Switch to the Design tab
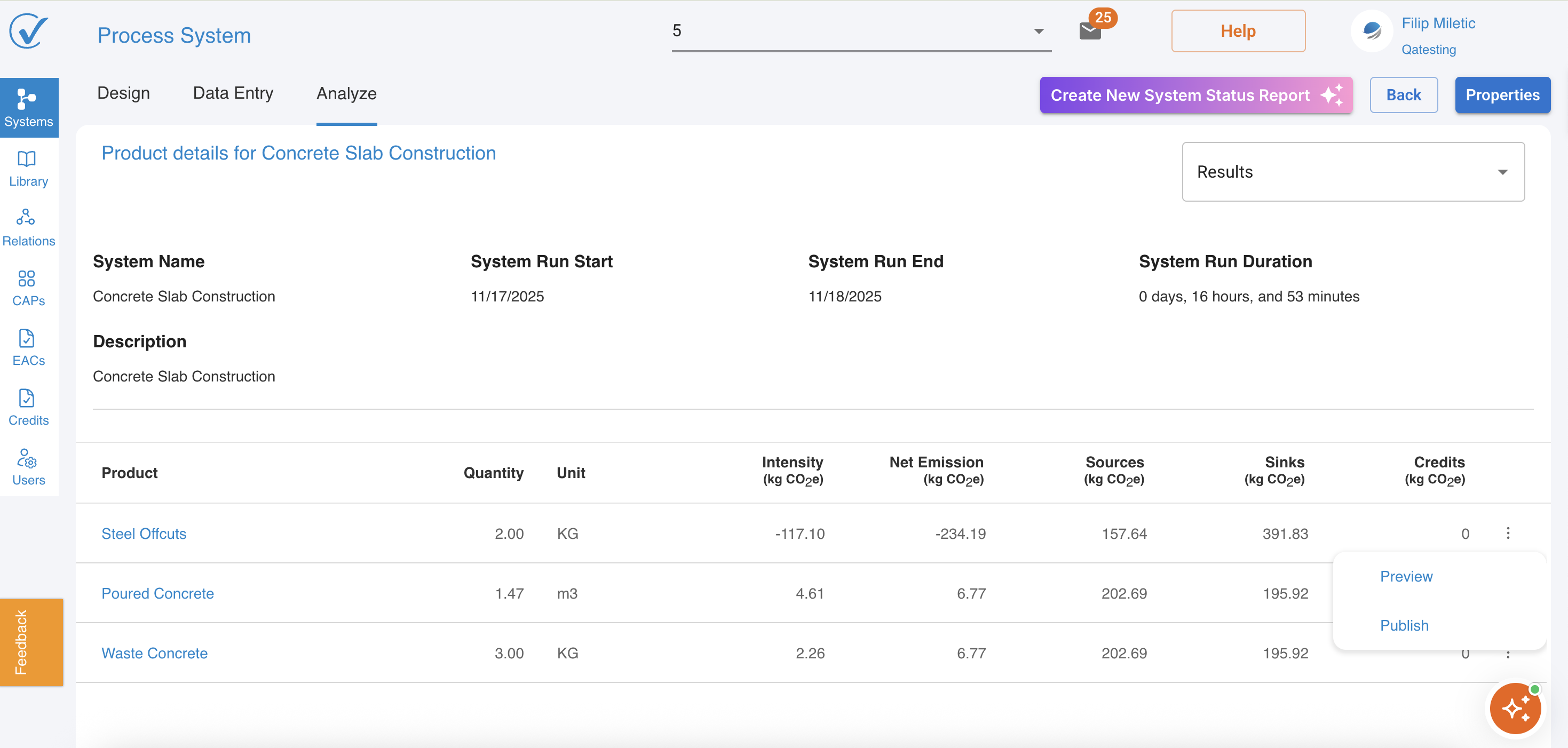Viewport: 1568px width, 748px height. pyautogui.click(x=124, y=93)
